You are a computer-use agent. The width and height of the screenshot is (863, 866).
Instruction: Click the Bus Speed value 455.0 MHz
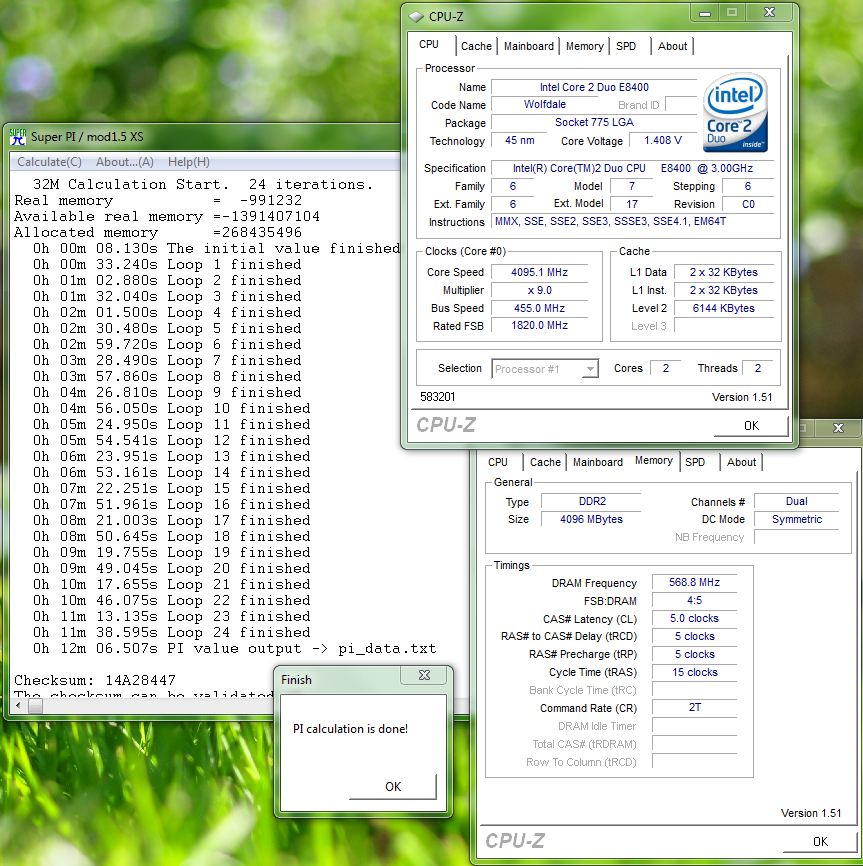[x=539, y=308]
